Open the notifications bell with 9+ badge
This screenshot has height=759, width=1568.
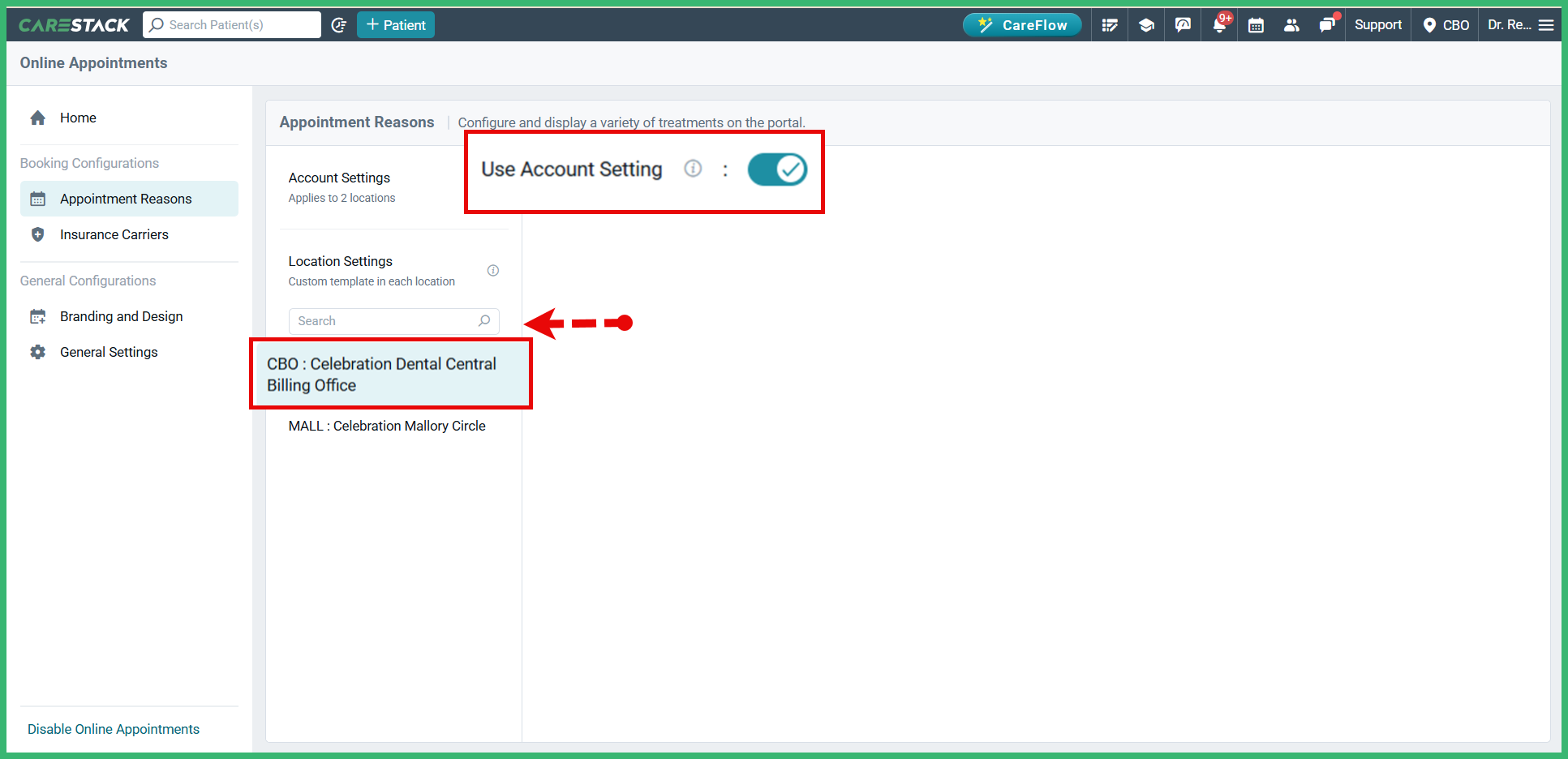(1219, 24)
